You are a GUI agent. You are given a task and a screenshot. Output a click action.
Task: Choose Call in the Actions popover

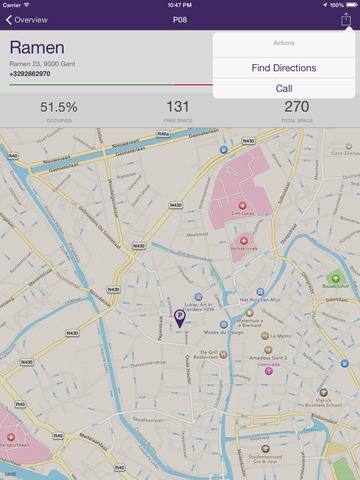284,89
